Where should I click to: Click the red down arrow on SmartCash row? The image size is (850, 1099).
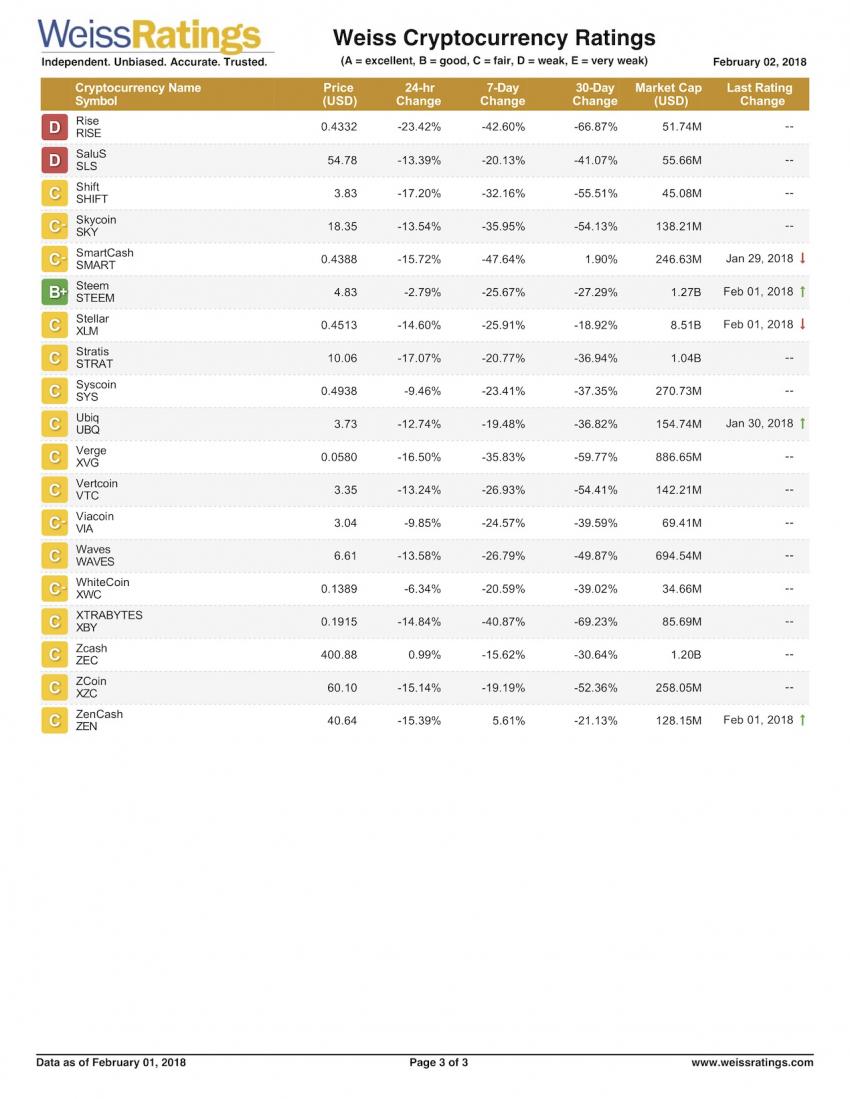802,258
